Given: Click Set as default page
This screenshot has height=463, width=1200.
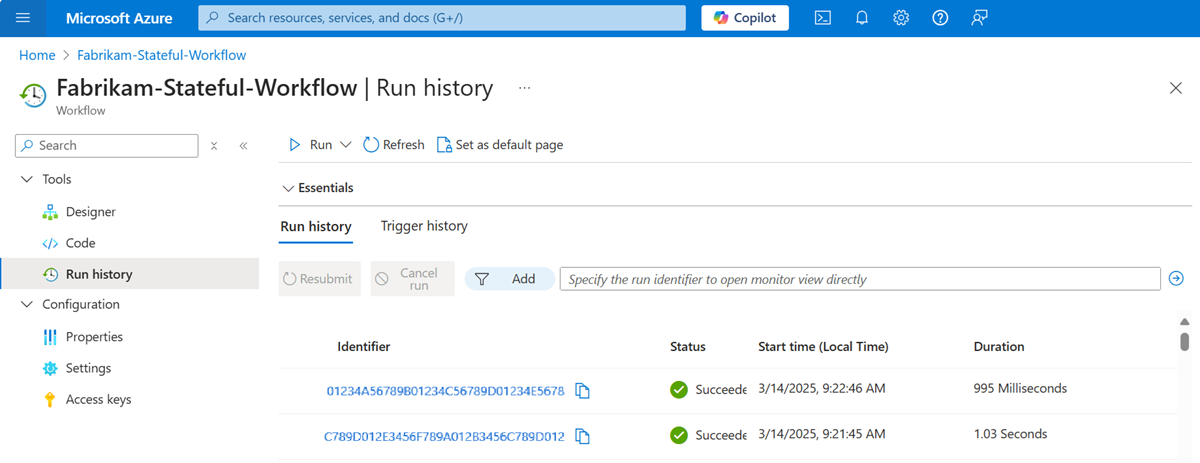Looking at the screenshot, I should [x=500, y=145].
